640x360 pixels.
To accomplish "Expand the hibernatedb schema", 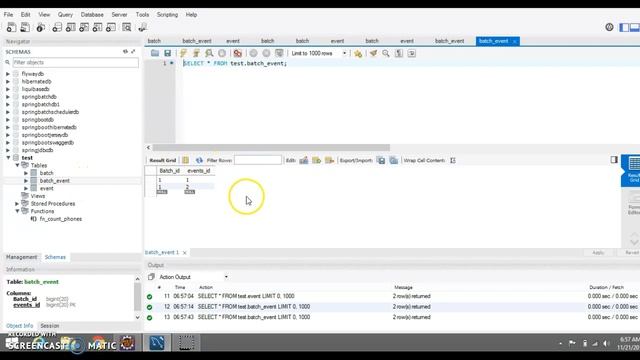I will tap(8, 82).
